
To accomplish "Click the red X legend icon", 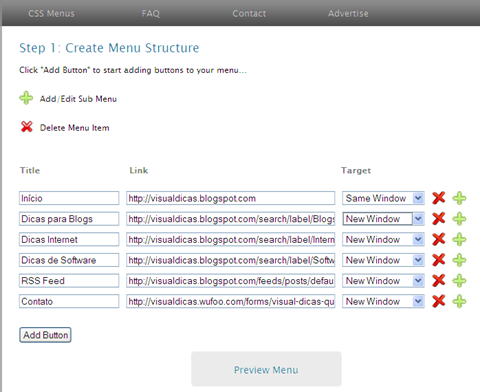I will click(x=27, y=127).
